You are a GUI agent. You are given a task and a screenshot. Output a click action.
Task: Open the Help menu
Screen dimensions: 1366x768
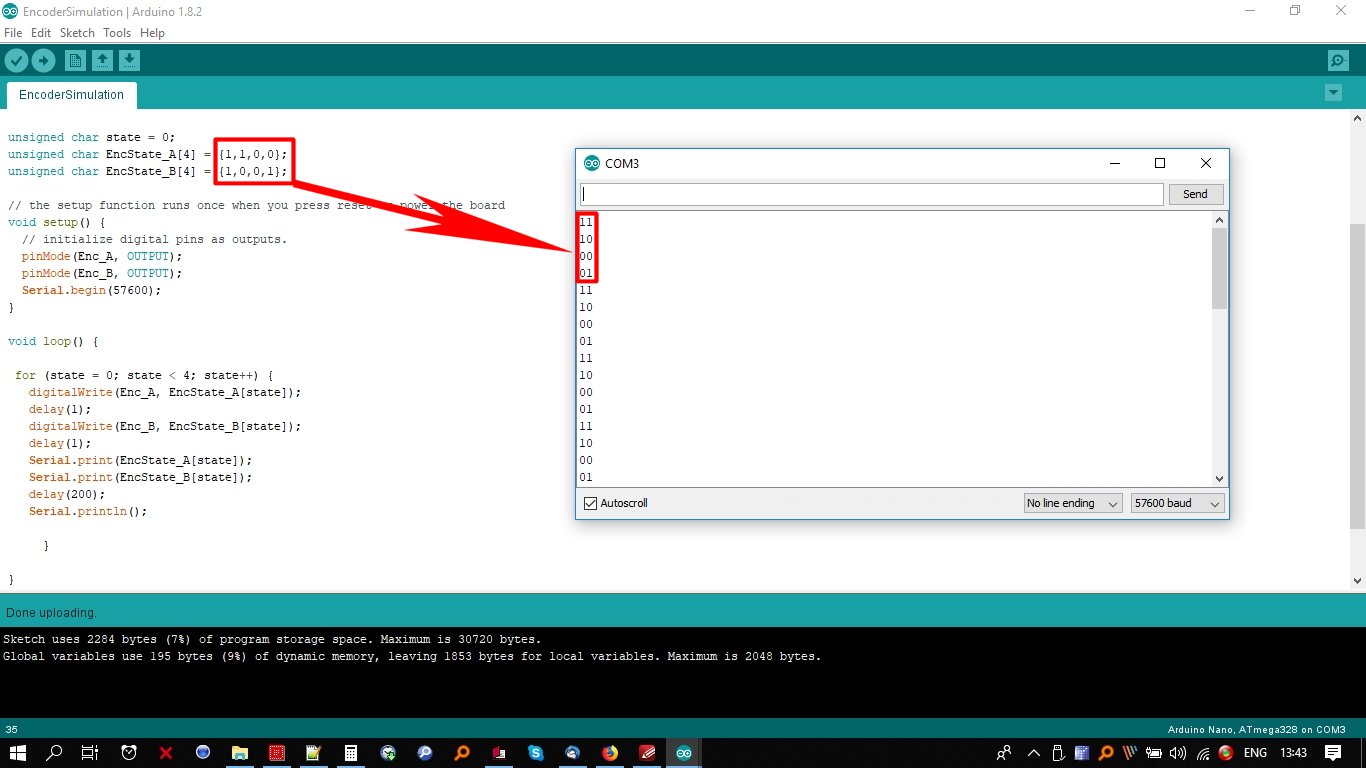[x=152, y=33]
